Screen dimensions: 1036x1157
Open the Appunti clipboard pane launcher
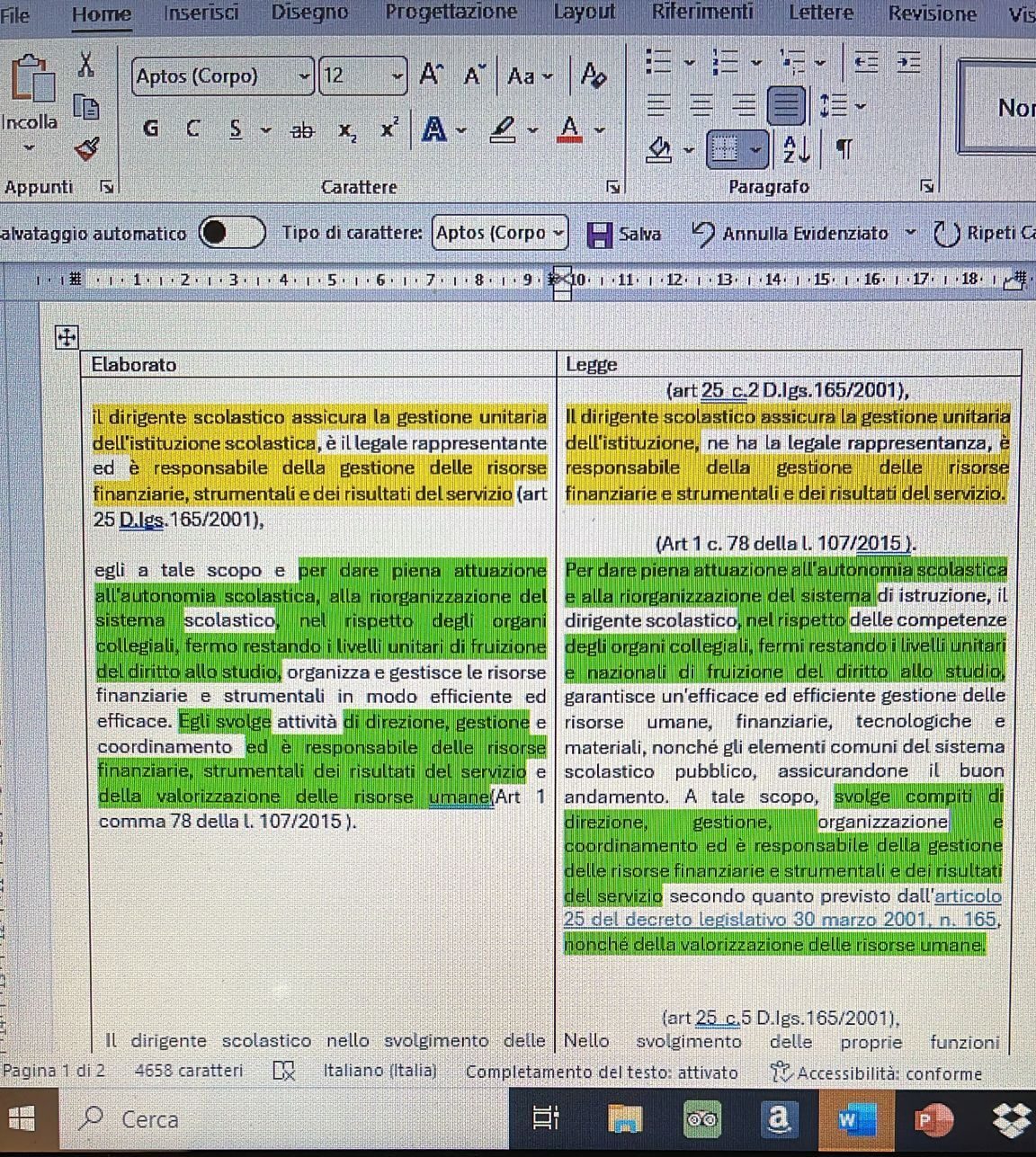click(107, 187)
